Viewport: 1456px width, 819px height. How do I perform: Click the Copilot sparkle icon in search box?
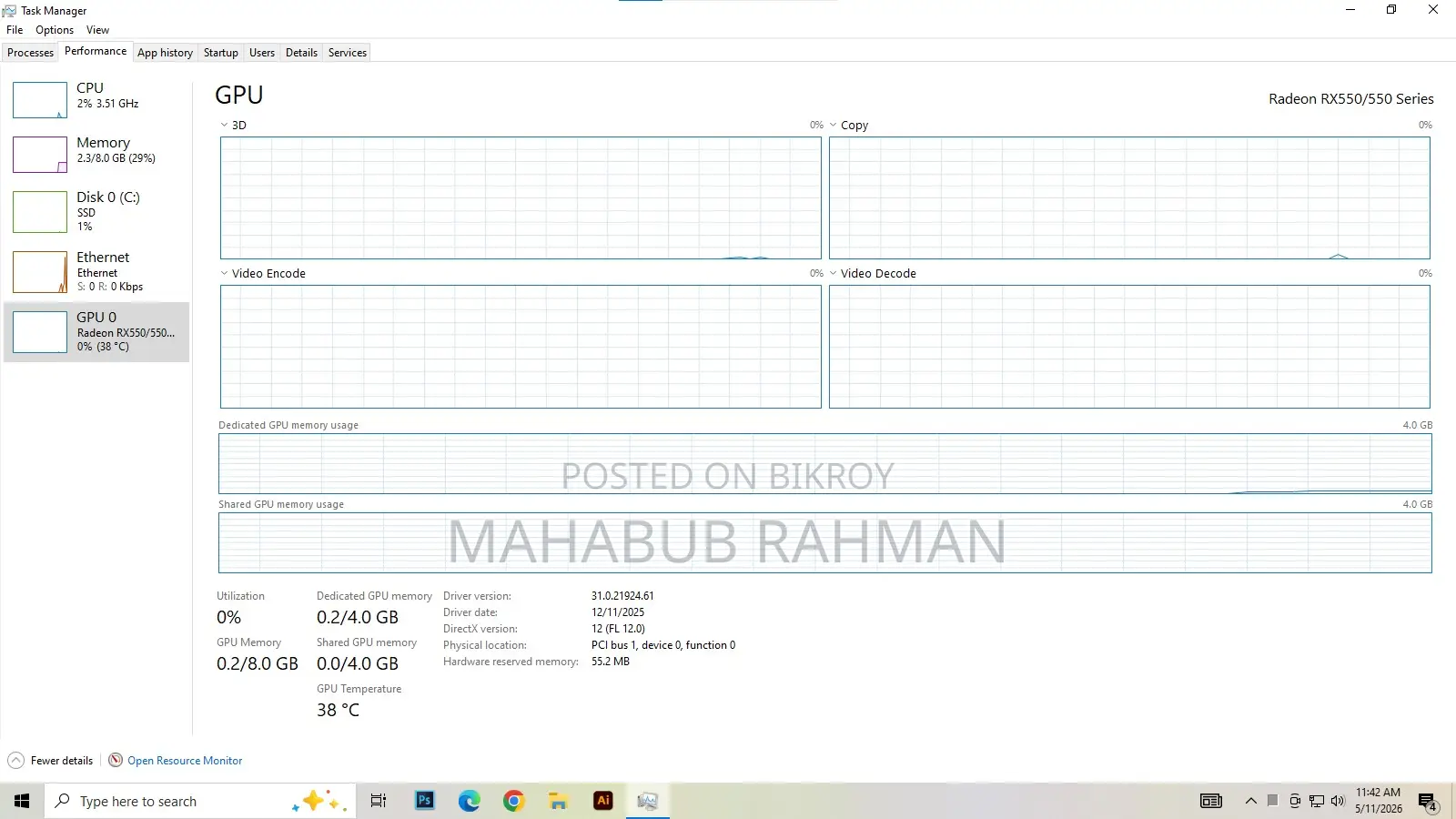tap(318, 801)
